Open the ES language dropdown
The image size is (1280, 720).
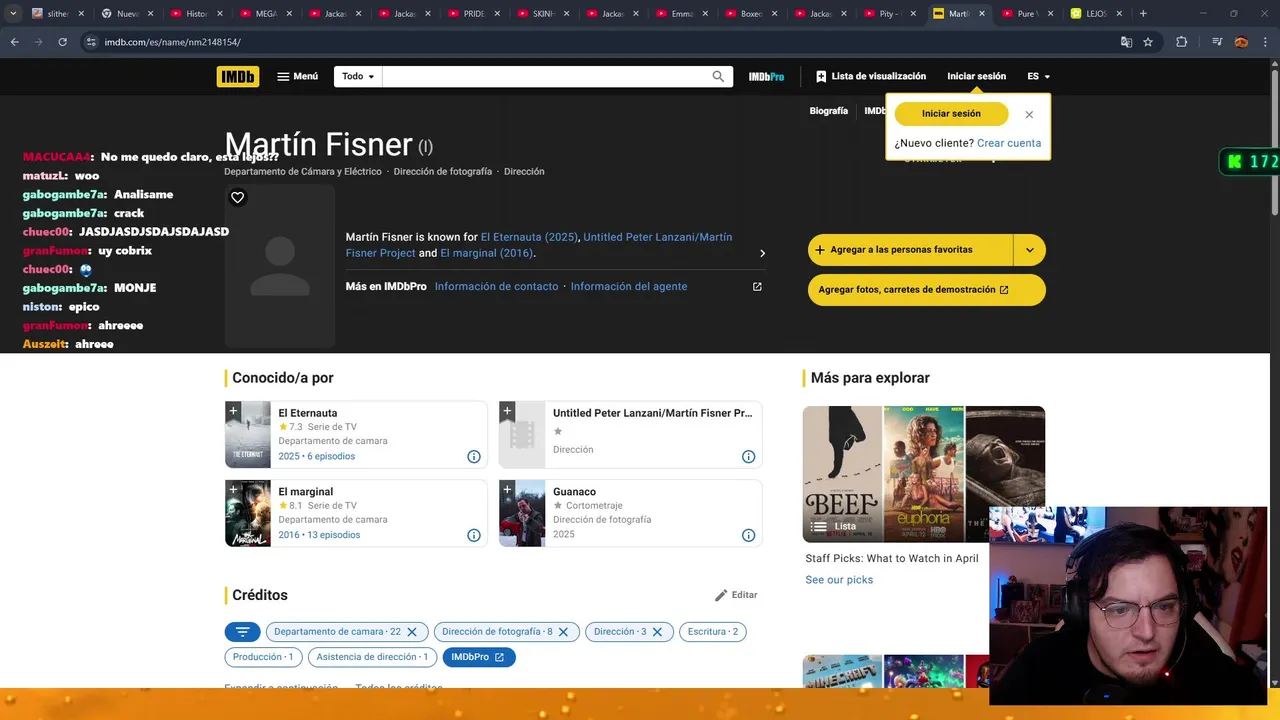point(1038,77)
